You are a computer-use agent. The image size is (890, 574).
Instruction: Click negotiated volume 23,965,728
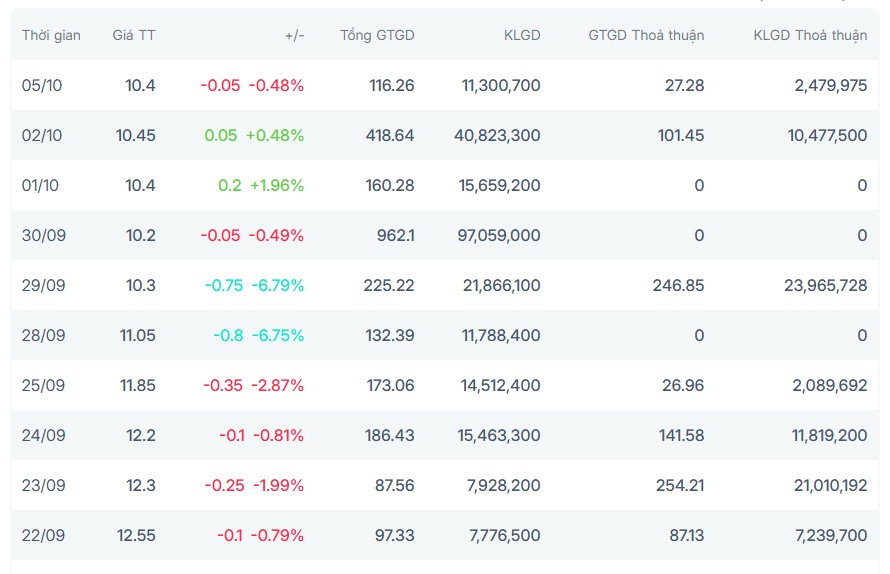click(x=825, y=285)
